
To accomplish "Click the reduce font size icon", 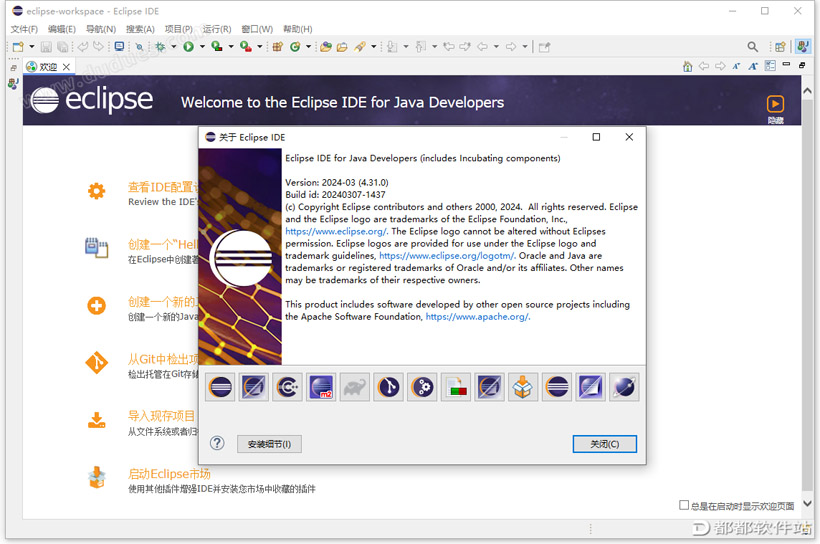I will point(736,66).
